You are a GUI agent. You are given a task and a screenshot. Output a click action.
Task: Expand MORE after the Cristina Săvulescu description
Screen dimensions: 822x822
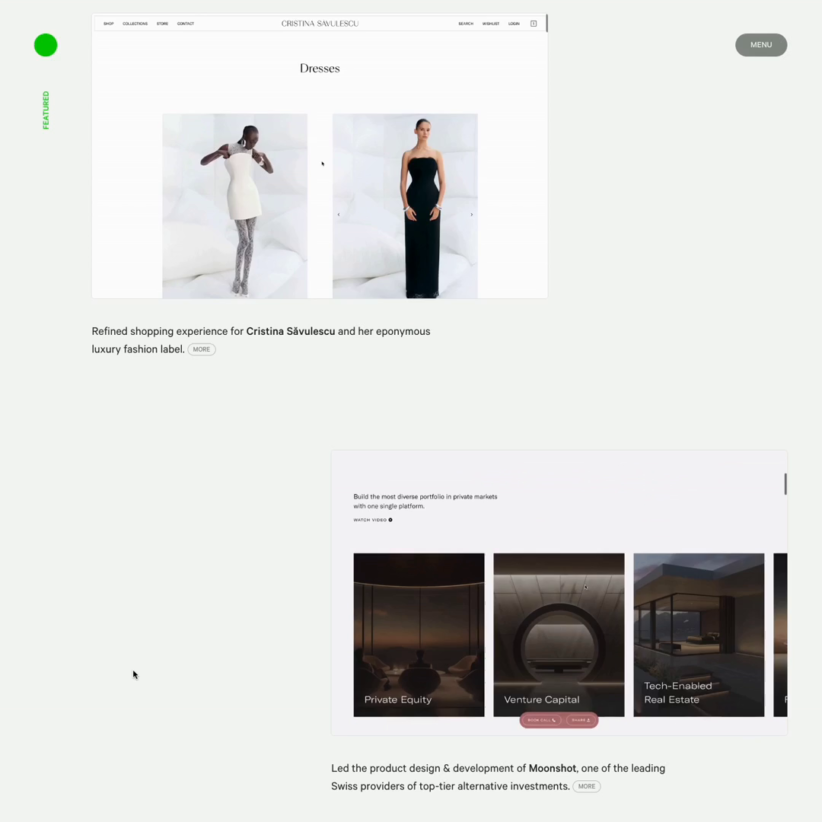(201, 350)
